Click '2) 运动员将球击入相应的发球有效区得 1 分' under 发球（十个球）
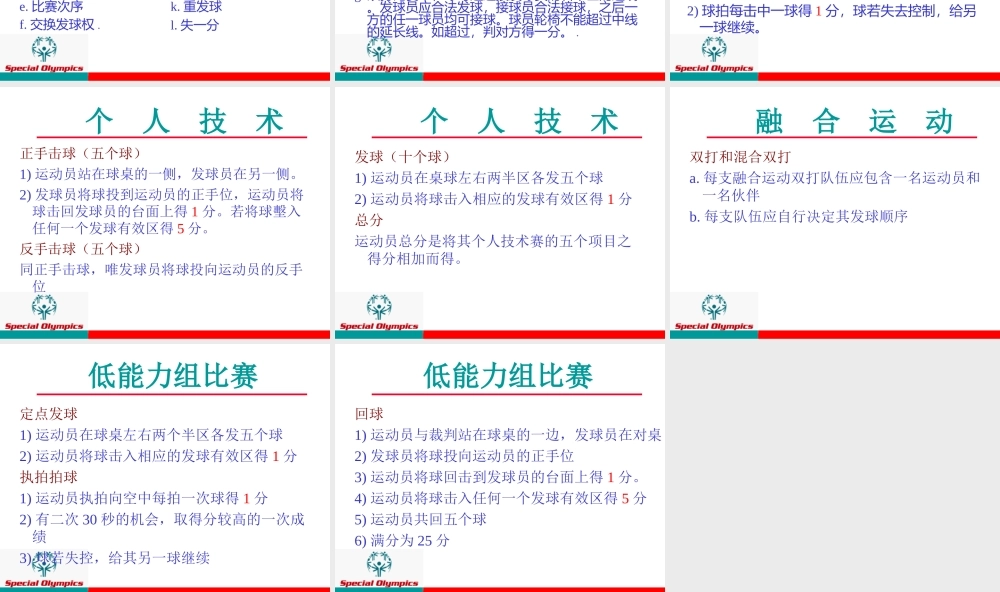The height and width of the screenshot is (592, 1000). click(493, 199)
